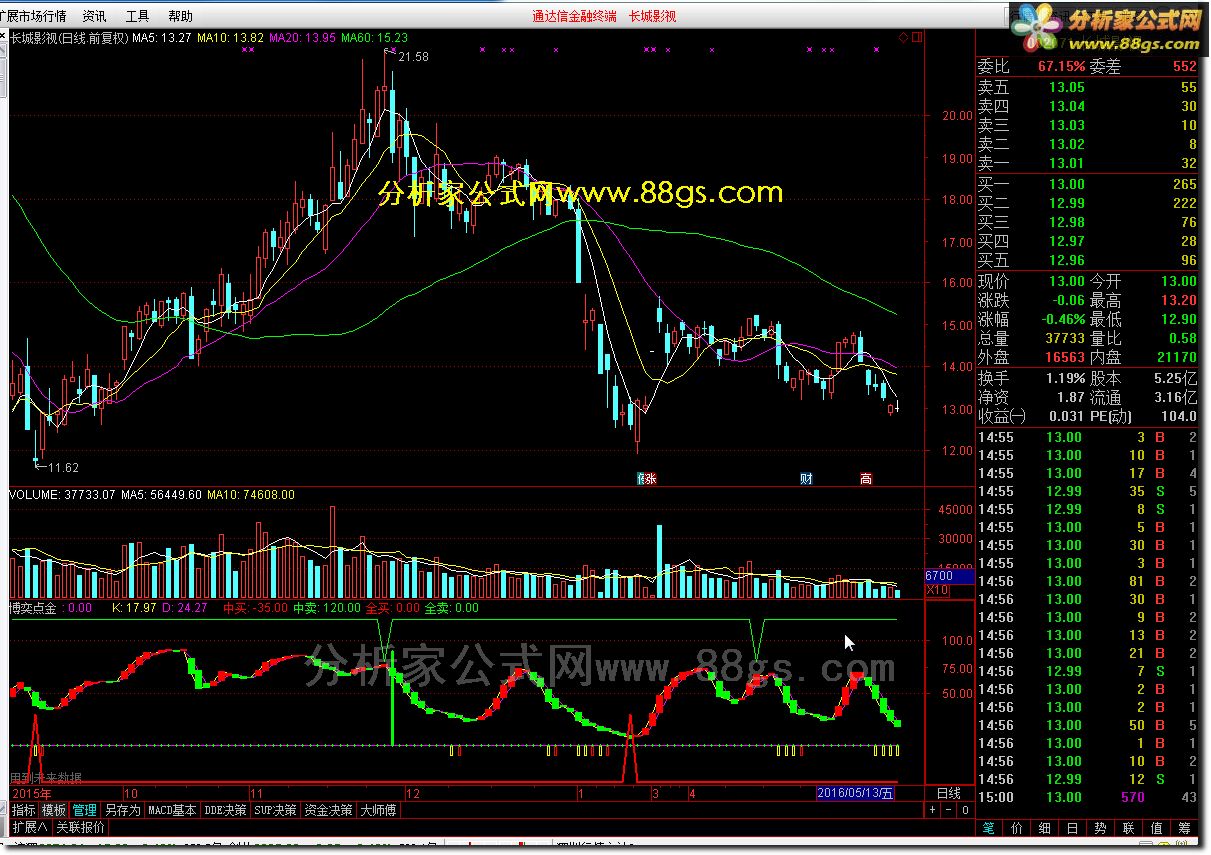The image size is (1211, 855).
Task: Click the 日线 period selector
Action: coord(948,793)
